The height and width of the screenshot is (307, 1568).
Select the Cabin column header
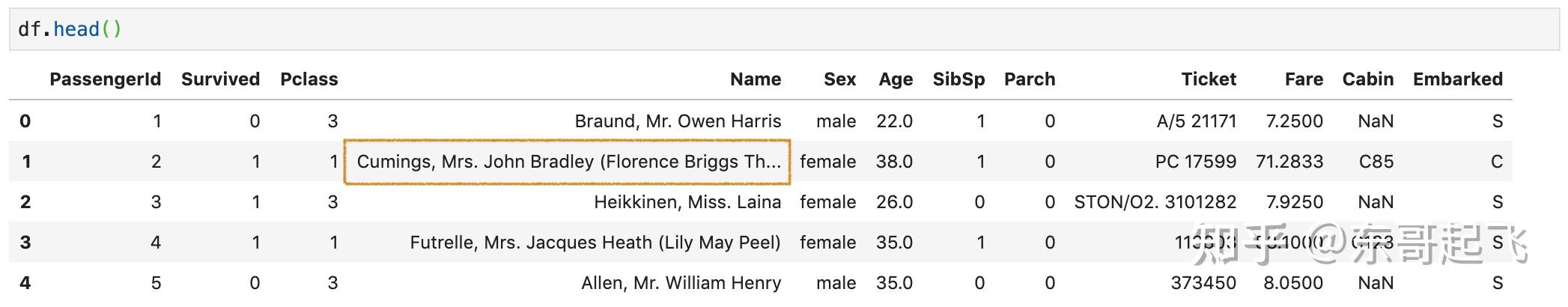(1367, 79)
